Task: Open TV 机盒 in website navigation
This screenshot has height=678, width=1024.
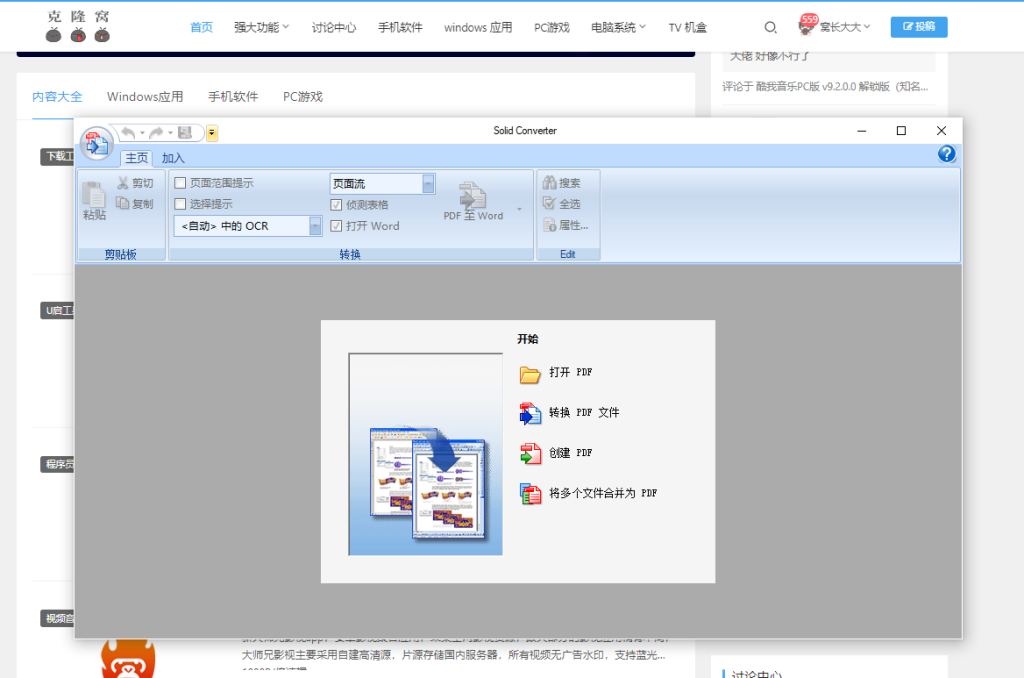Action: (688, 27)
